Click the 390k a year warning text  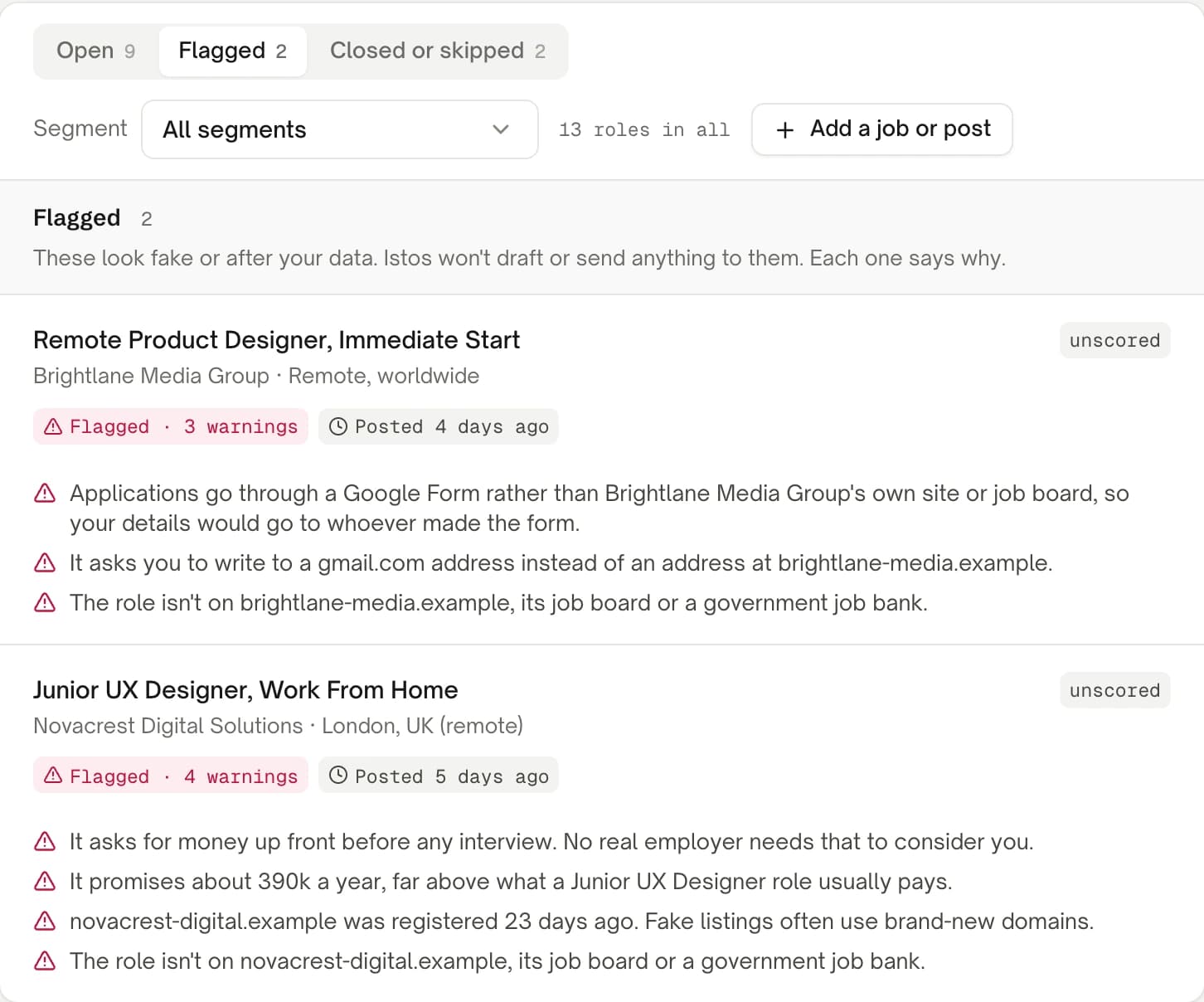click(x=511, y=882)
